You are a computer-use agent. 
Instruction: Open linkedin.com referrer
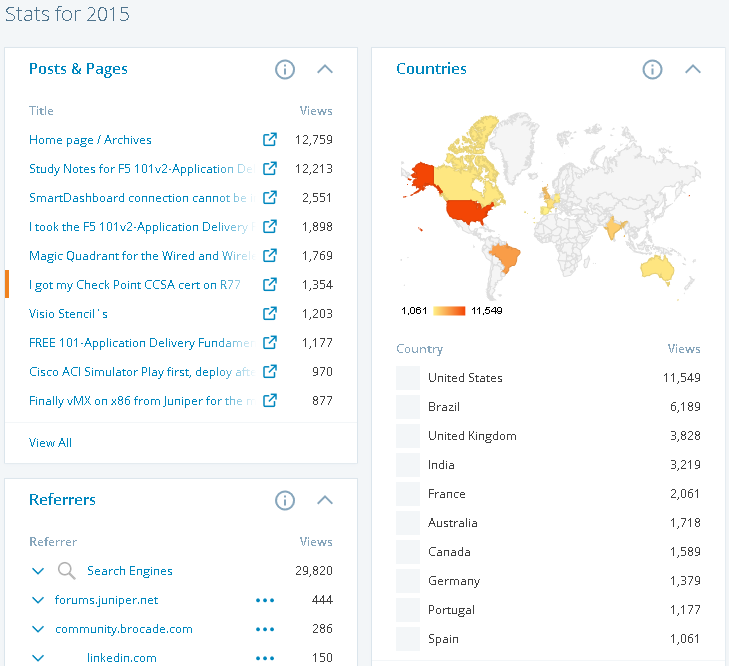[x=122, y=658]
